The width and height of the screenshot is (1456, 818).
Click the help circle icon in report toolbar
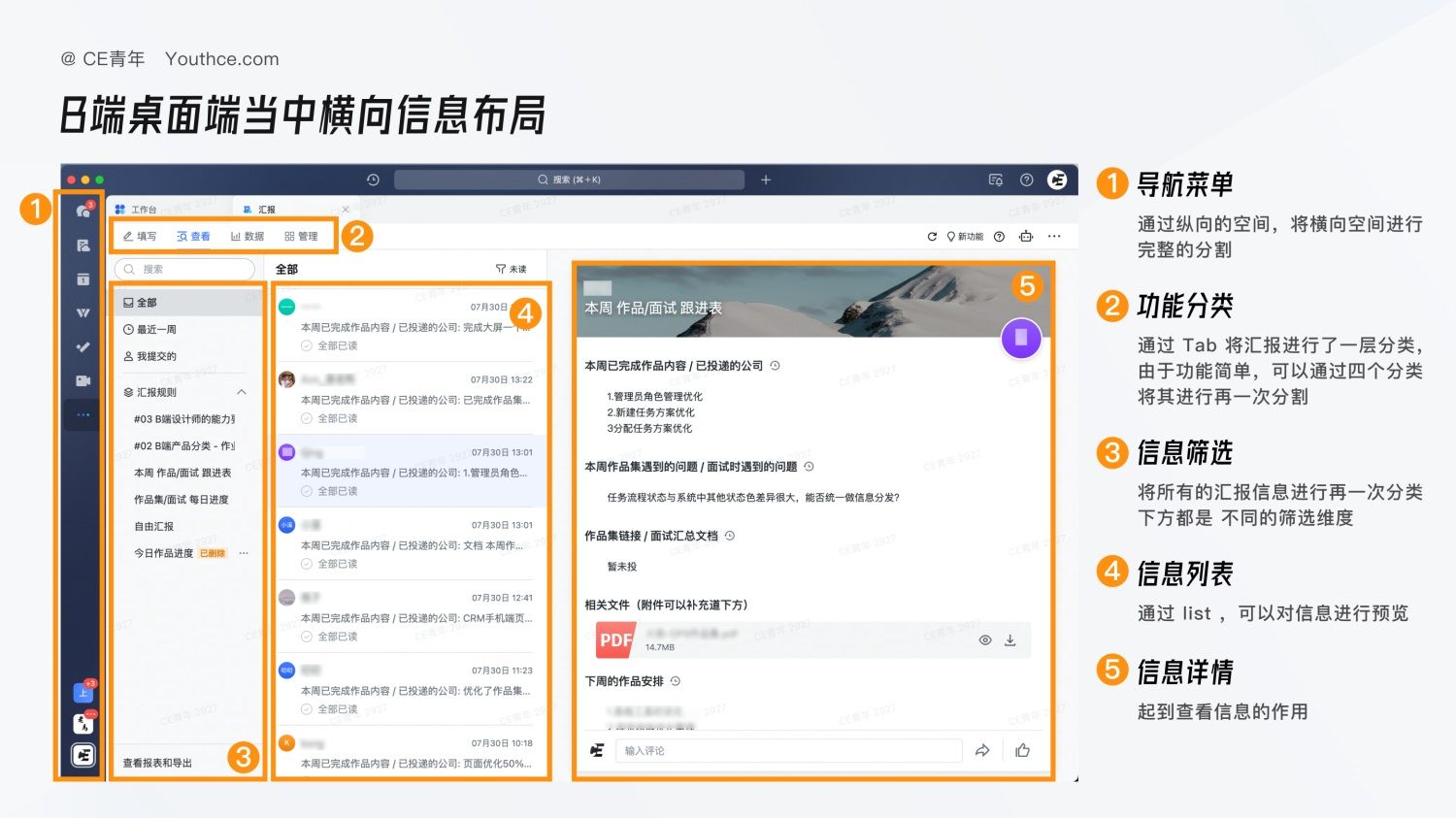(x=999, y=237)
